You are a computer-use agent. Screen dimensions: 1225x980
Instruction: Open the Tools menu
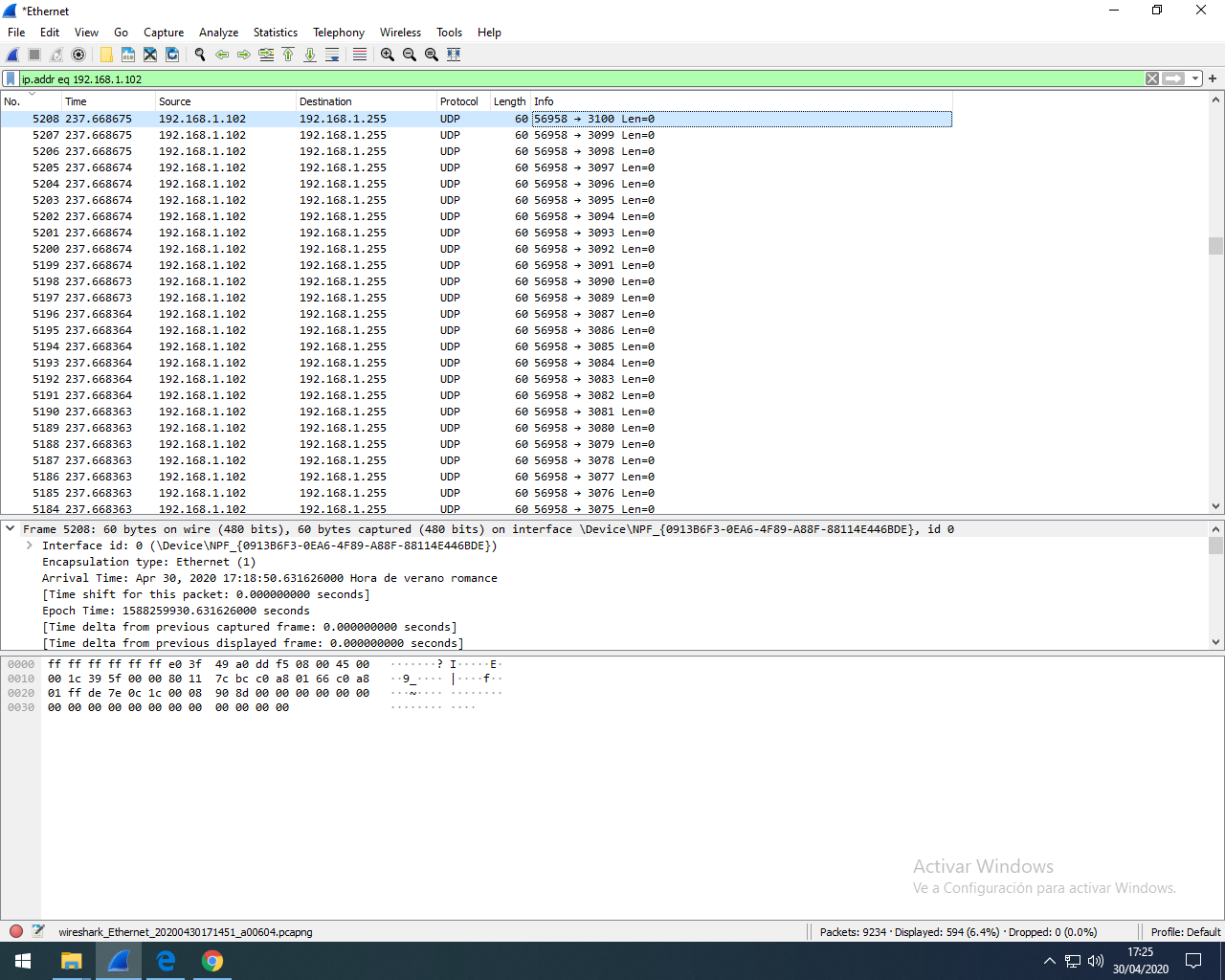[450, 33]
